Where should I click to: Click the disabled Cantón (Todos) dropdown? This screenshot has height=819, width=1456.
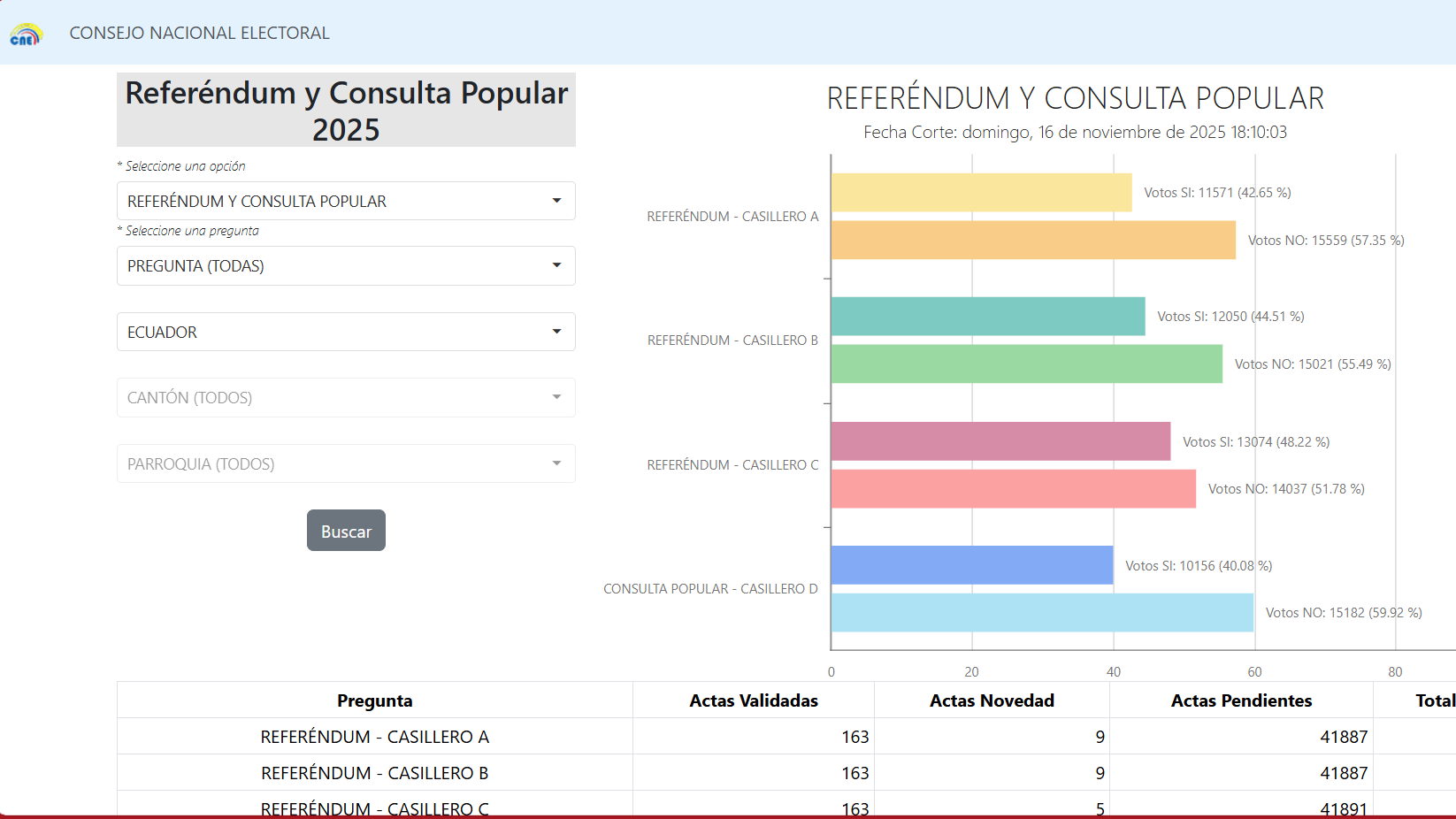(x=346, y=397)
